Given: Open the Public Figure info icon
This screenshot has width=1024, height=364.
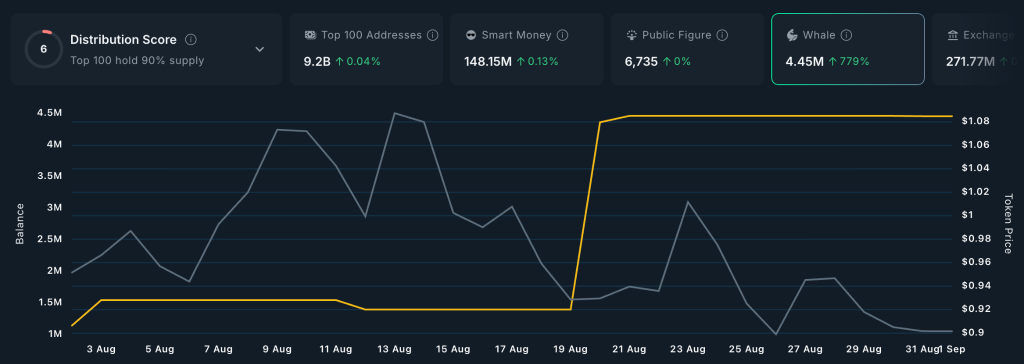Looking at the screenshot, I should click(x=722, y=35).
